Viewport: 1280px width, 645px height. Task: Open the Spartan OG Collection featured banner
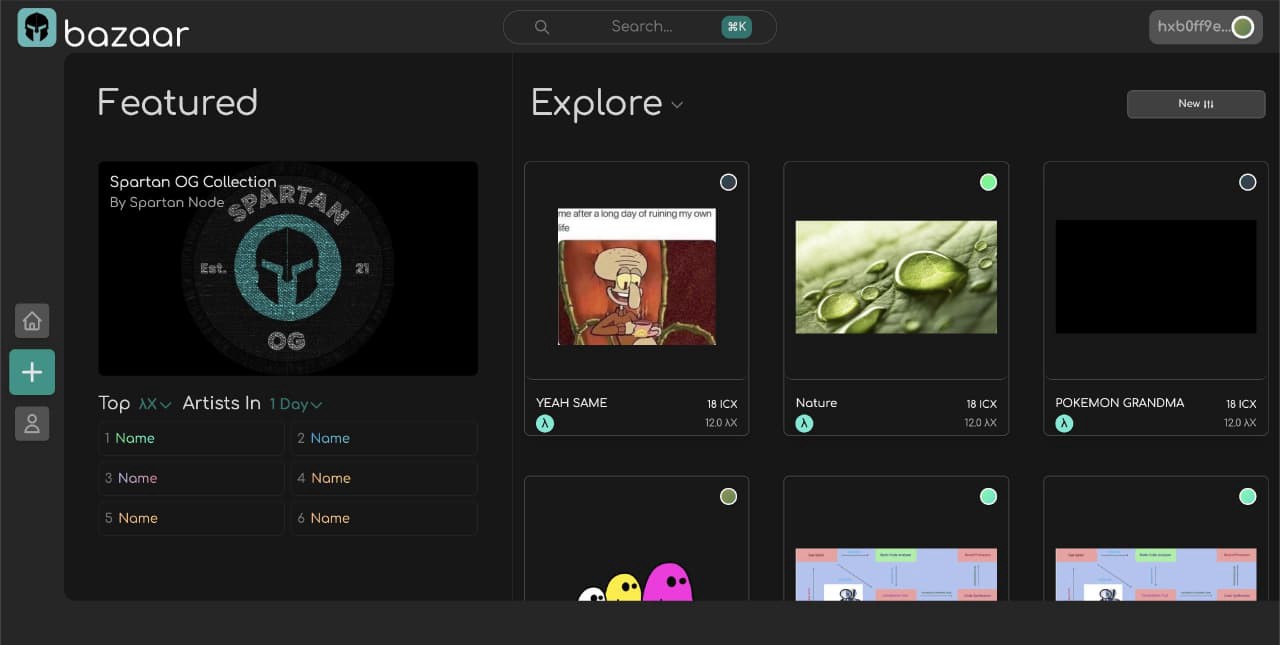coord(288,268)
